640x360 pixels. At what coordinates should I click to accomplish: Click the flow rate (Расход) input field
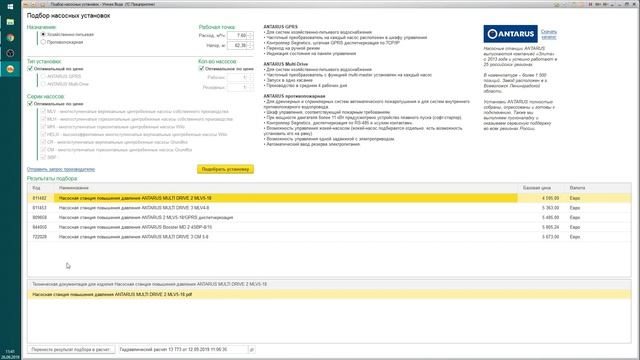click(237, 36)
